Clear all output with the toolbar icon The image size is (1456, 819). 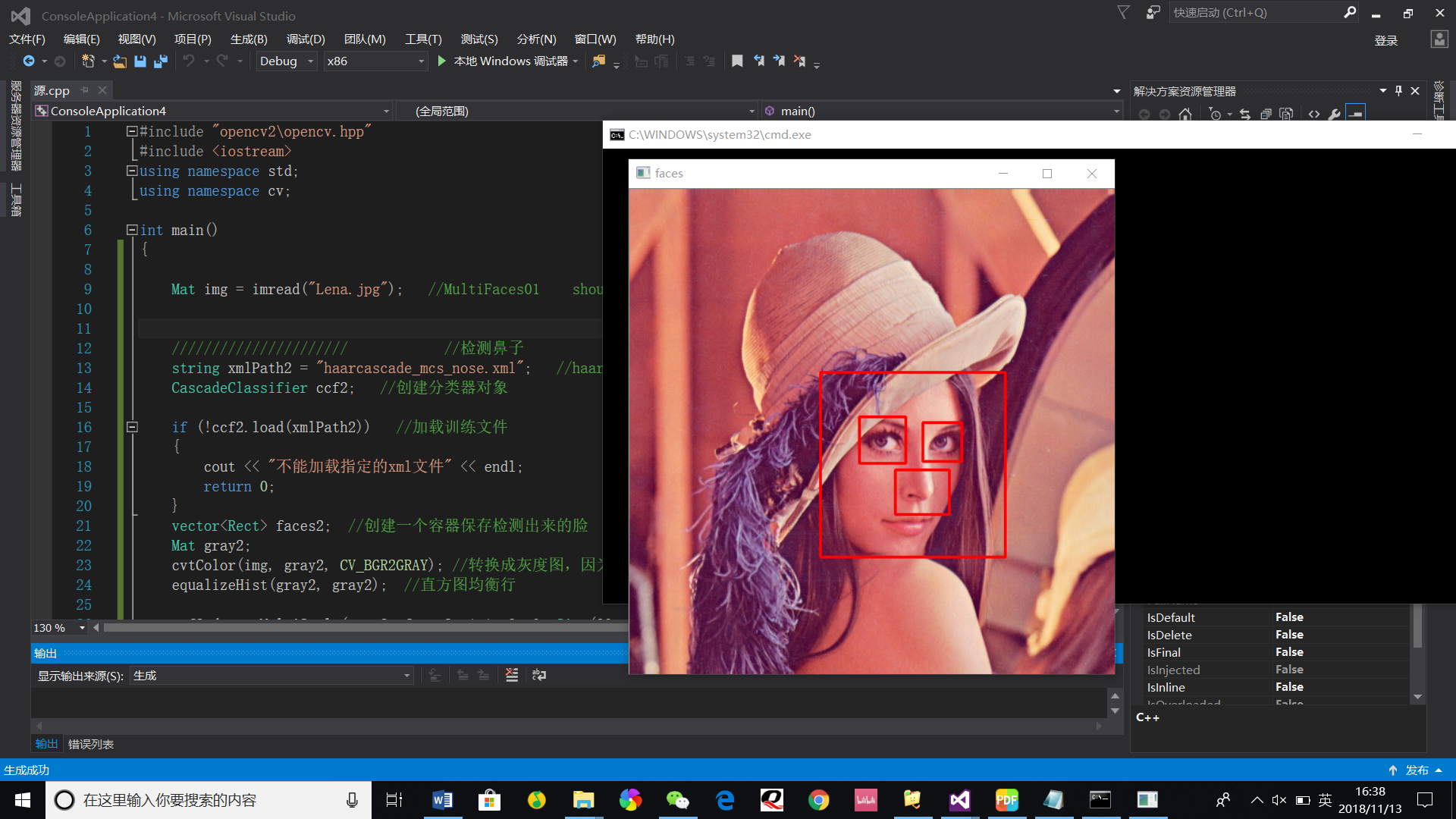512,675
